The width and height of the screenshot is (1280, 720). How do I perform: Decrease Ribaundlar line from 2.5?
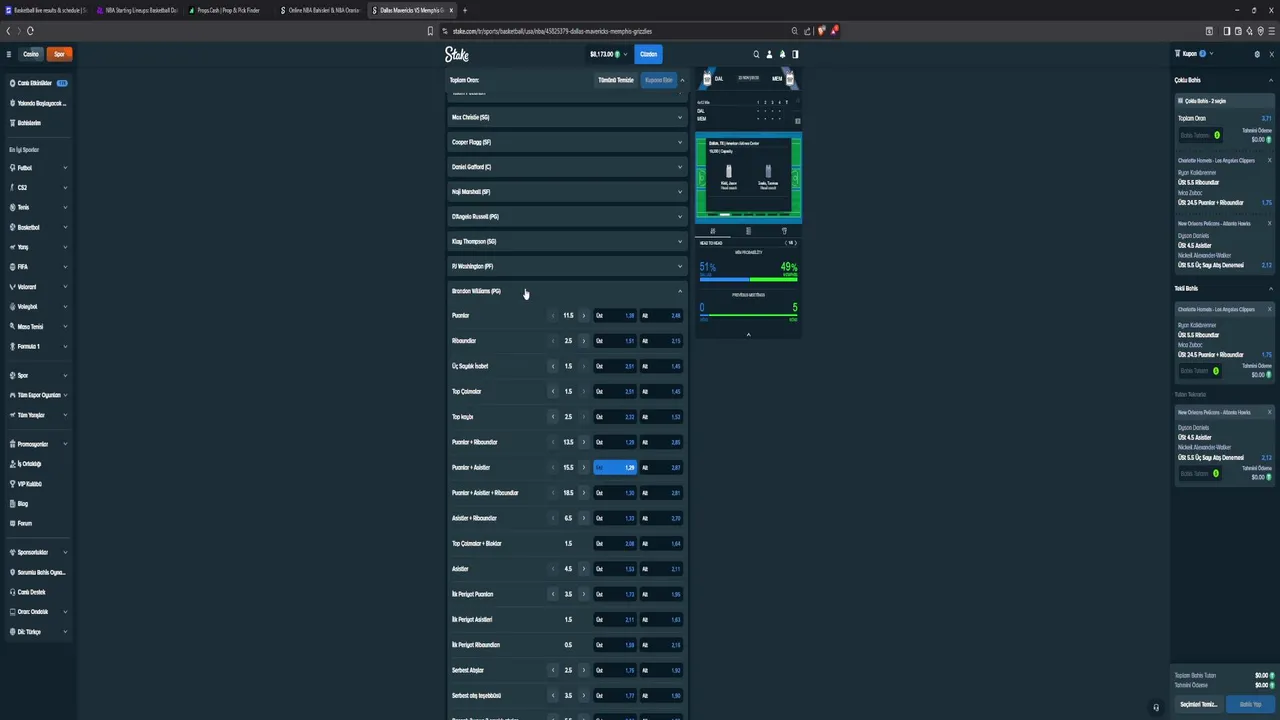(553, 341)
